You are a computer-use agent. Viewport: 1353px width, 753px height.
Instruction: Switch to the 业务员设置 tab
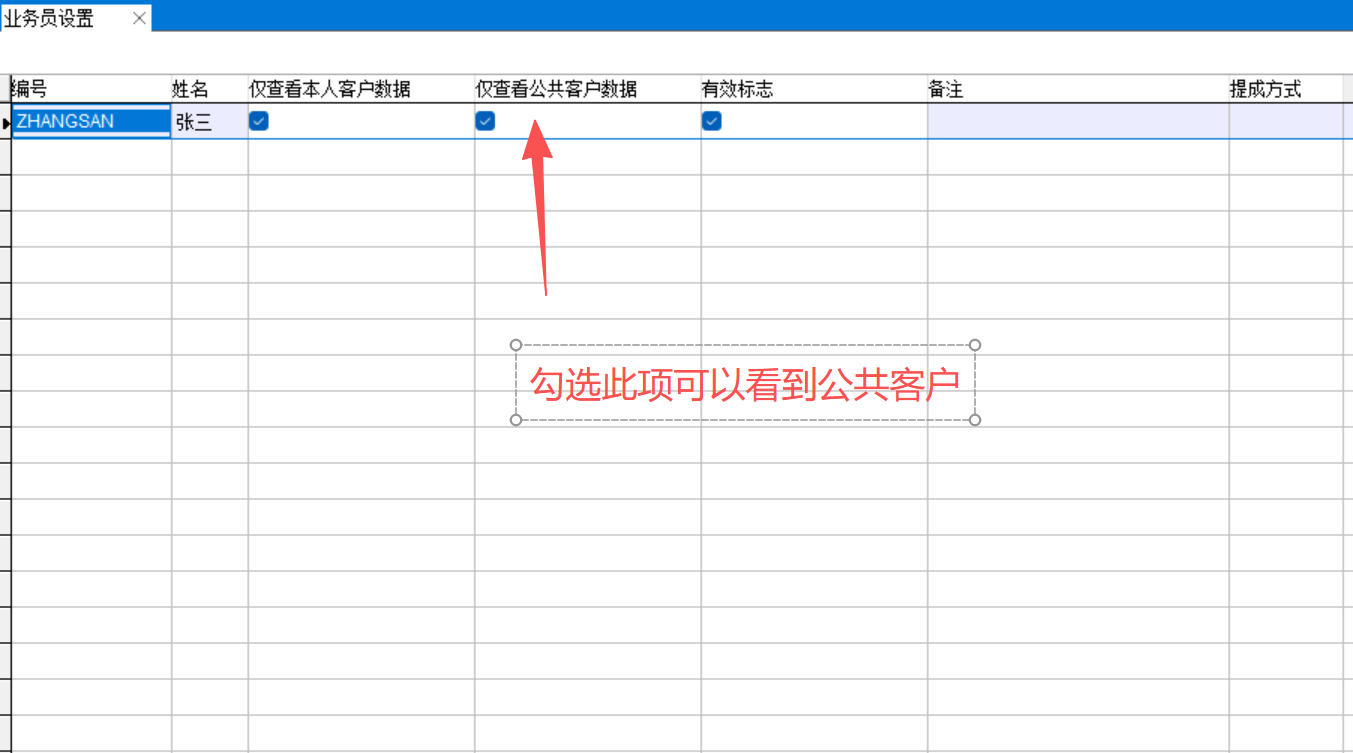pos(50,18)
